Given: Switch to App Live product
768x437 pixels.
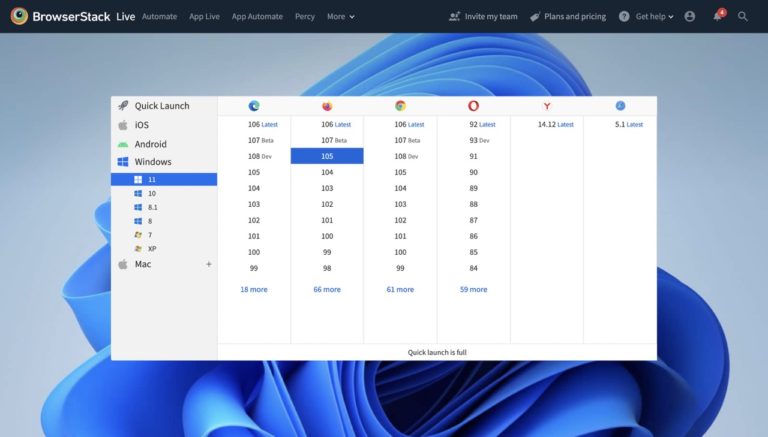Looking at the screenshot, I should point(204,17).
